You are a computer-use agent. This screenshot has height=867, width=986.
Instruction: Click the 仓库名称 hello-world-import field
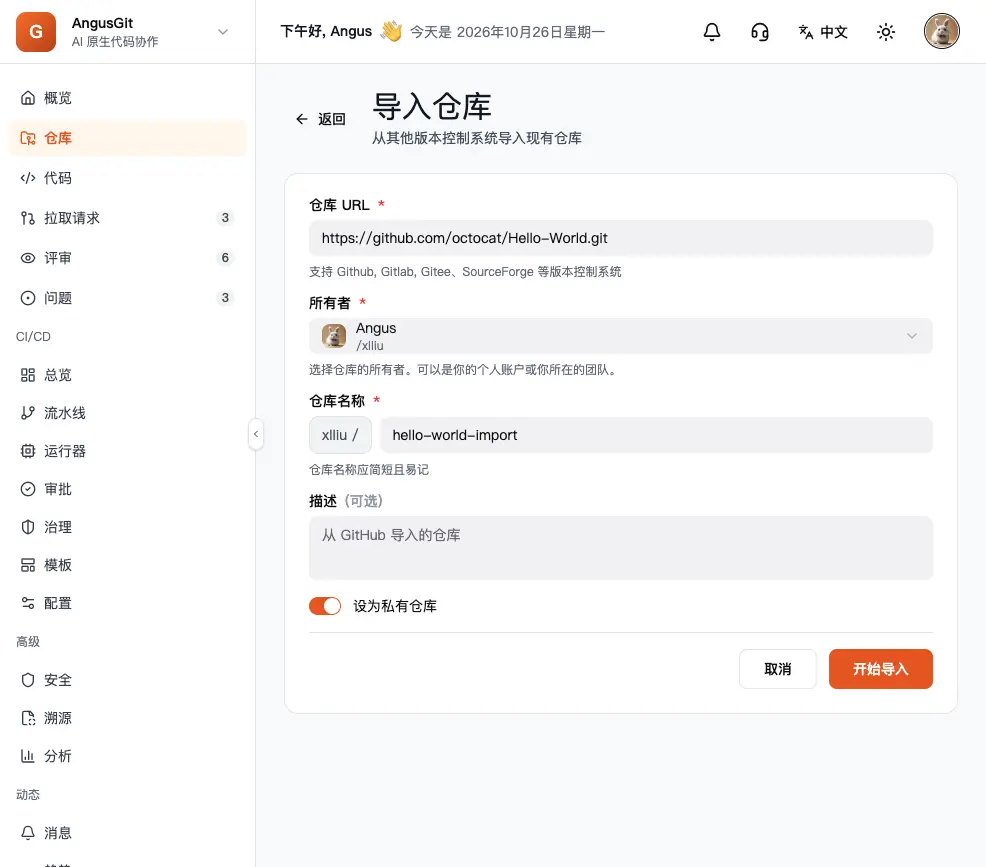coord(656,435)
